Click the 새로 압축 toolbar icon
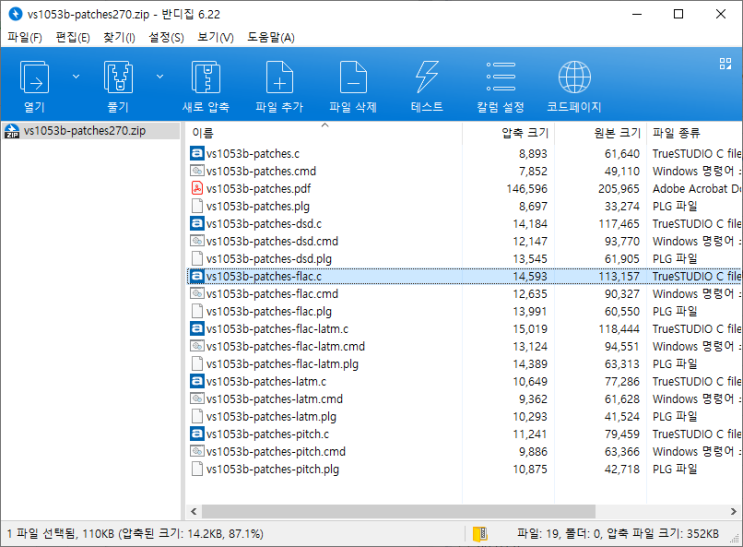 pos(206,77)
